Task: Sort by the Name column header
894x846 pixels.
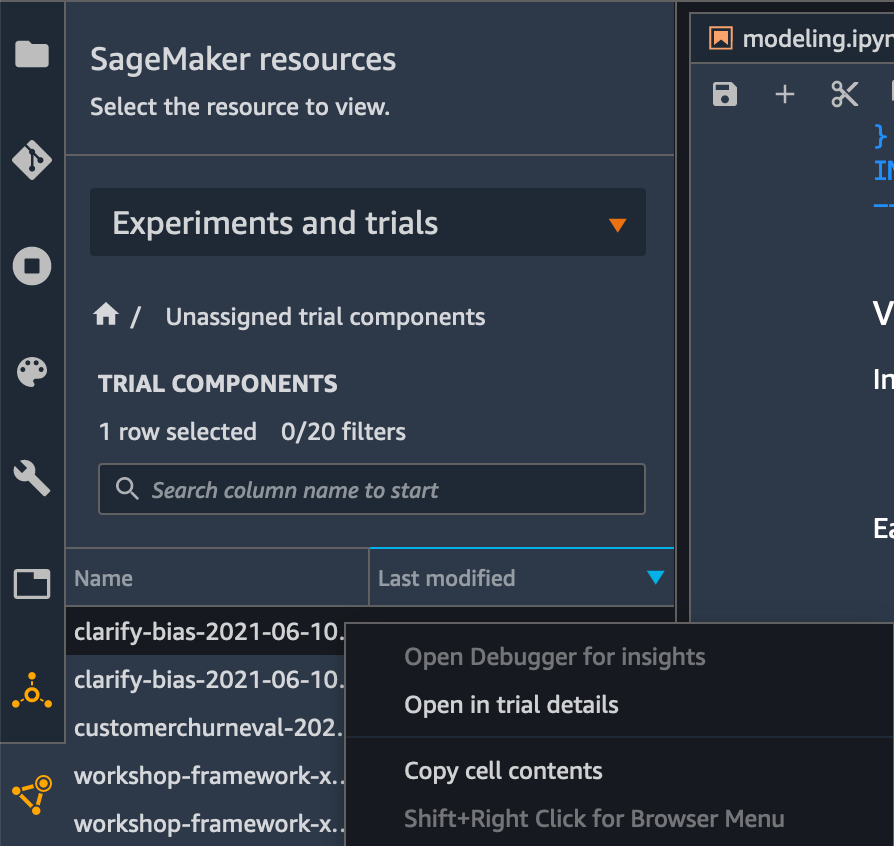Action: 217,577
